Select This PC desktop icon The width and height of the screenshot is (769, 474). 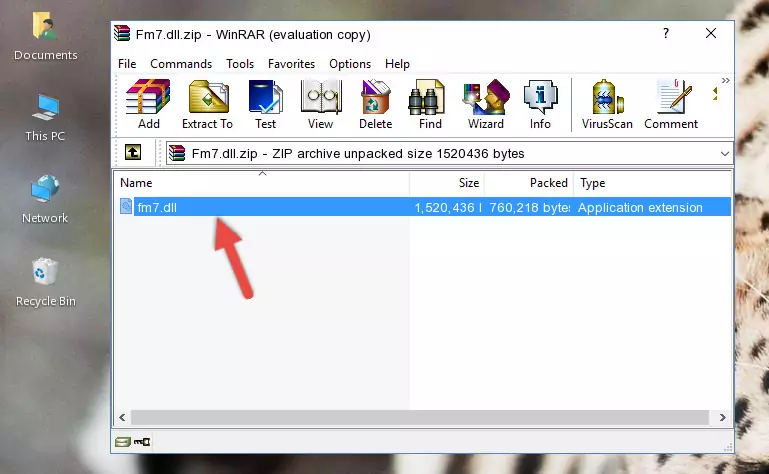(45, 118)
